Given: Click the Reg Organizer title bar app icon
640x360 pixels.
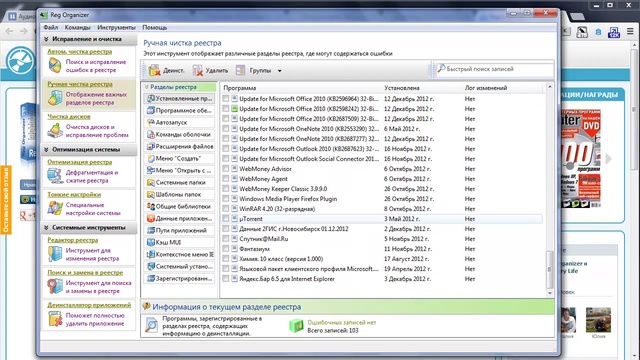Looking at the screenshot, I should [44, 15].
